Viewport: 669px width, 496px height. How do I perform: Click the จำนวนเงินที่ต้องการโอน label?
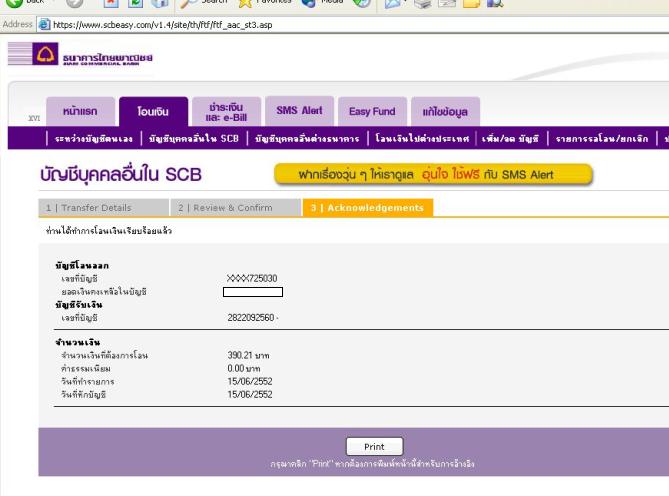[105, 355]
